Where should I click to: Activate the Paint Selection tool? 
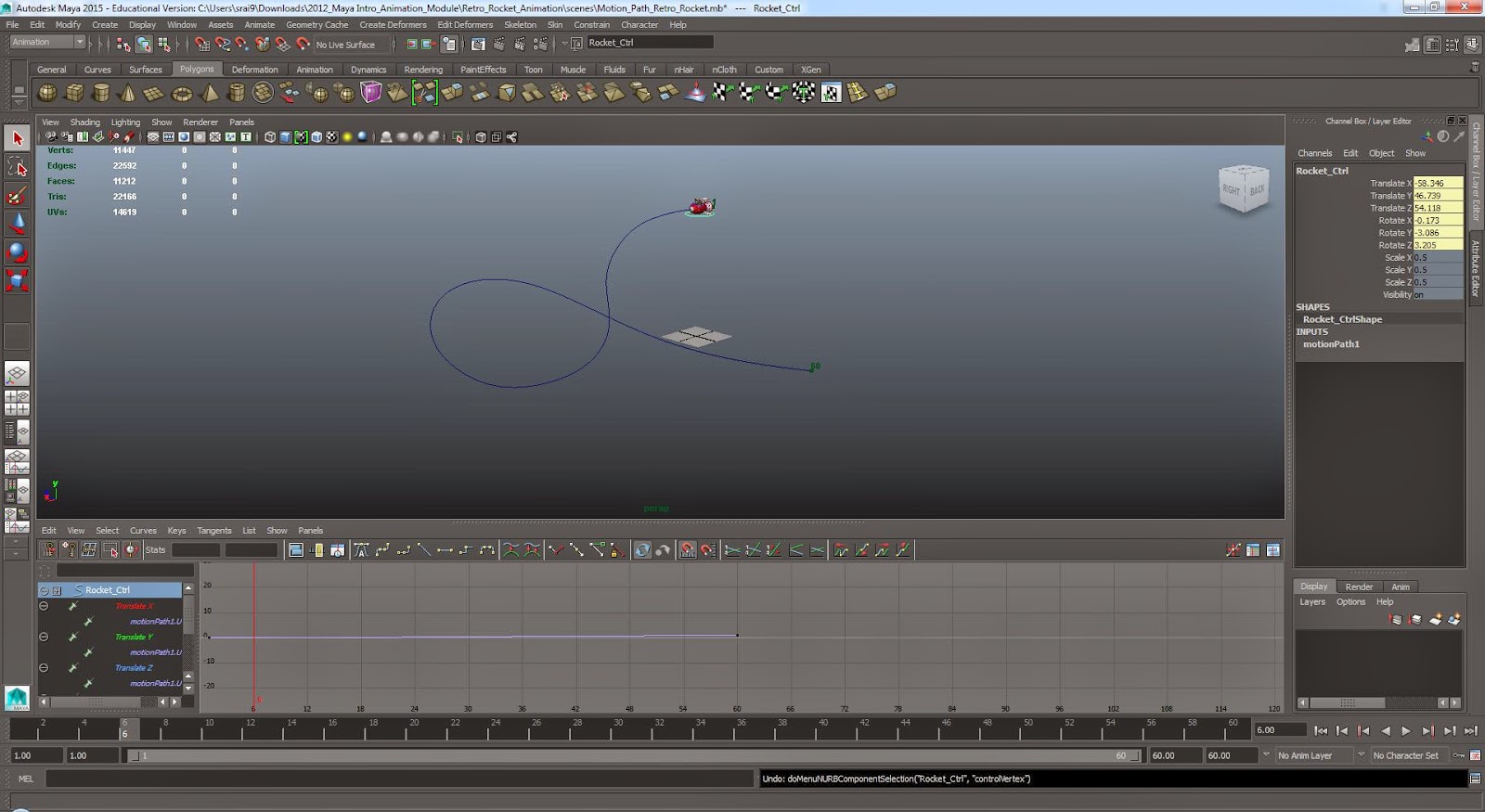pyautogui.click(x=17, y=196)
